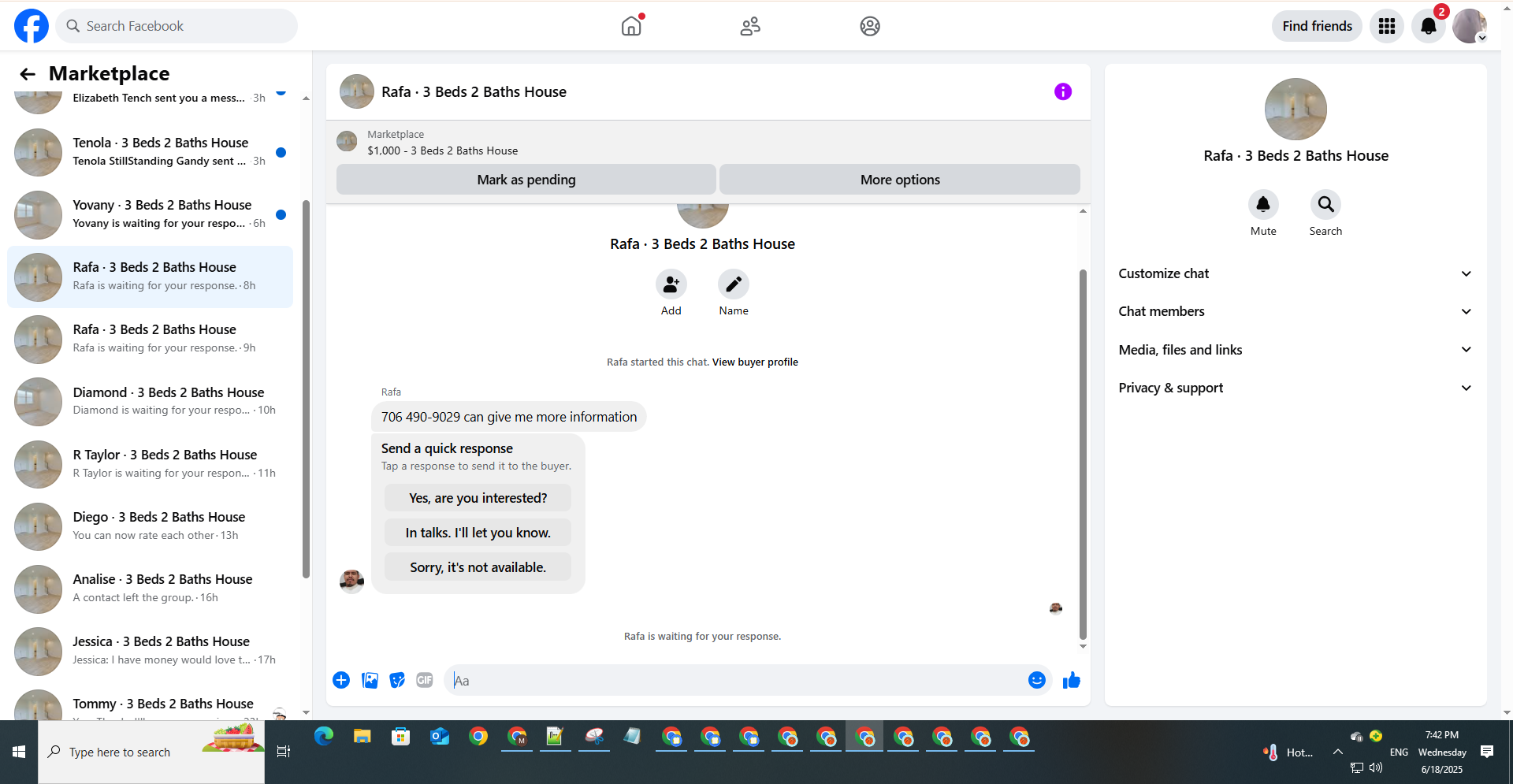Viewport: 1513px width, 784px height.
Task: Open the Jessica conversation
Action: tap(150, 650)
